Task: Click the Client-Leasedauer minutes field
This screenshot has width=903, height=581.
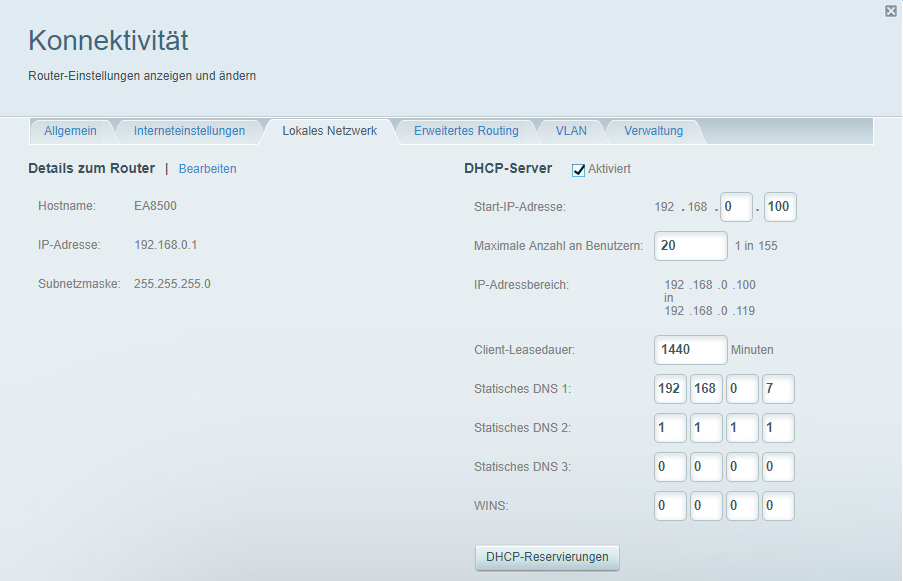Action: point(690,350)
